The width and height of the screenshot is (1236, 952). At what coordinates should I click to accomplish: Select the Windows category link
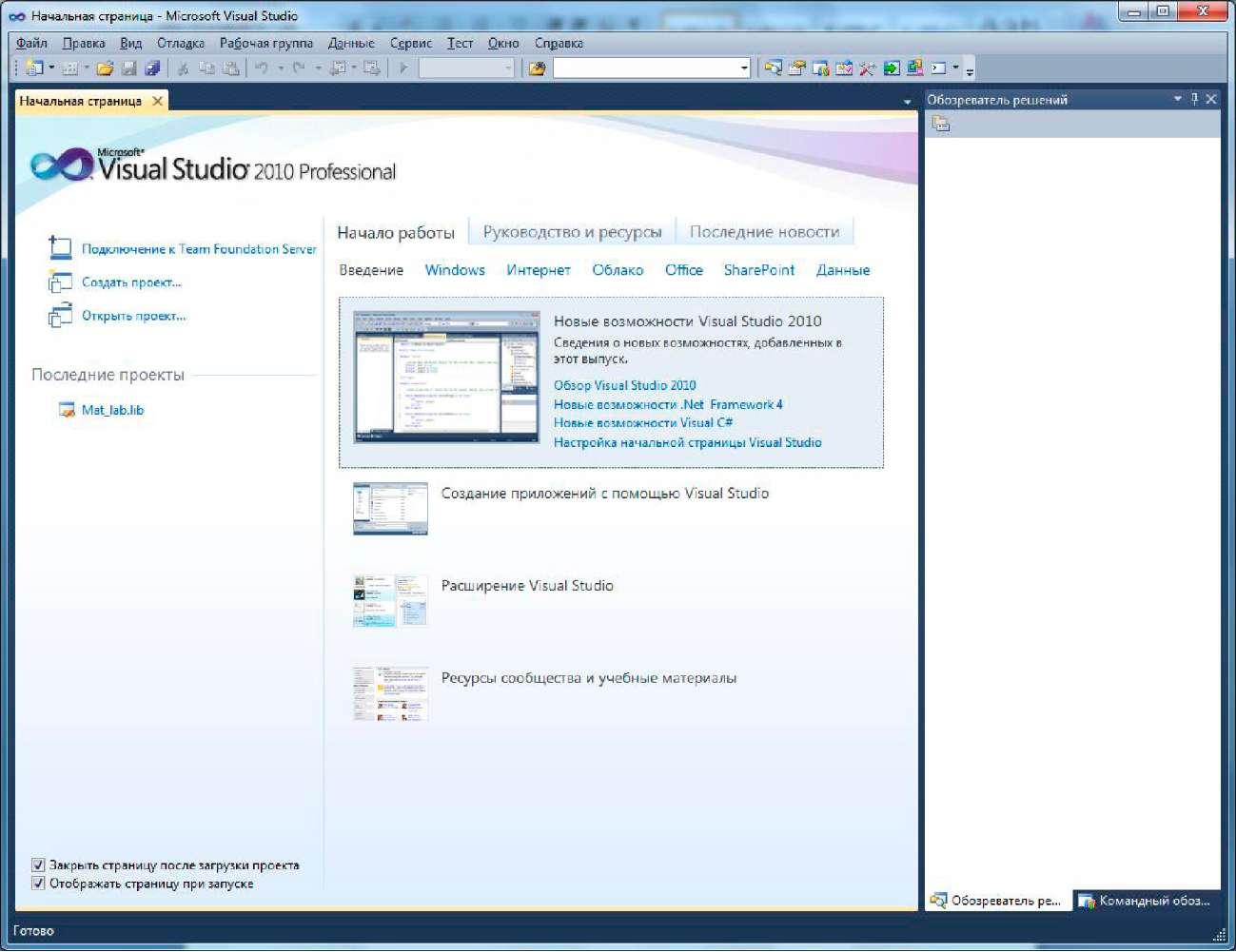click(455, 270)
